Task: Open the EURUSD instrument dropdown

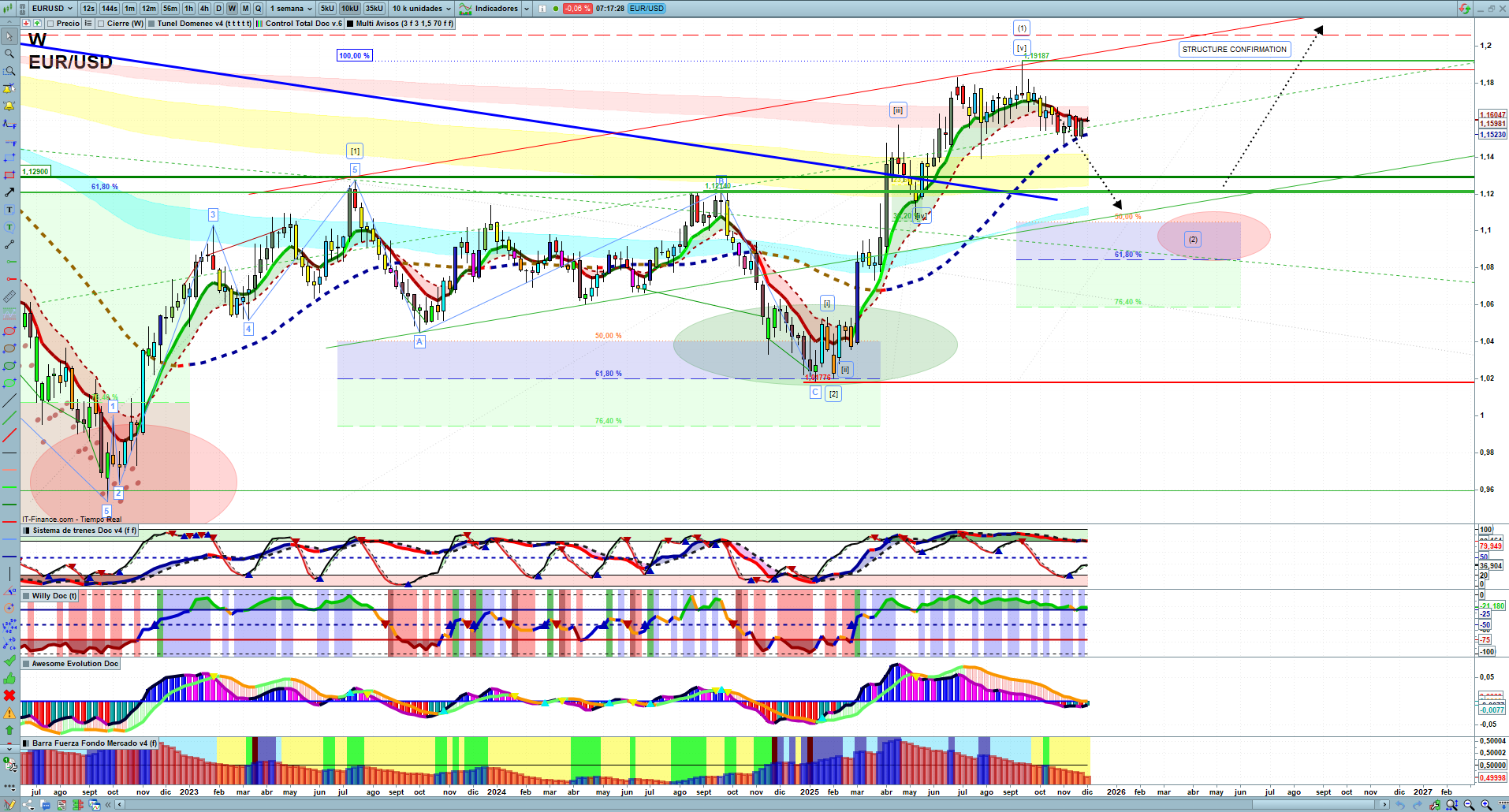Action: coord(52,9)
